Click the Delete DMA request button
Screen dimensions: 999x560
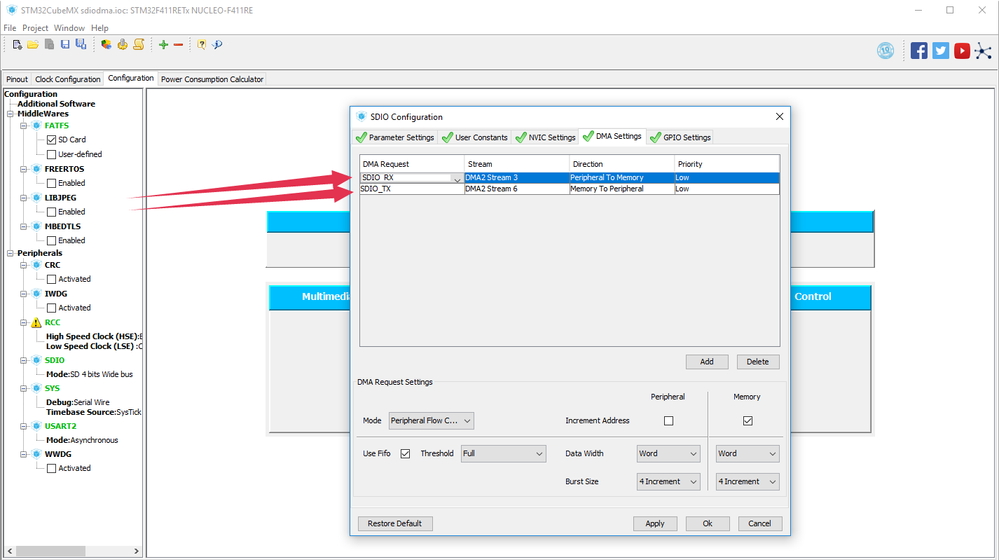(x=758, y=362)
